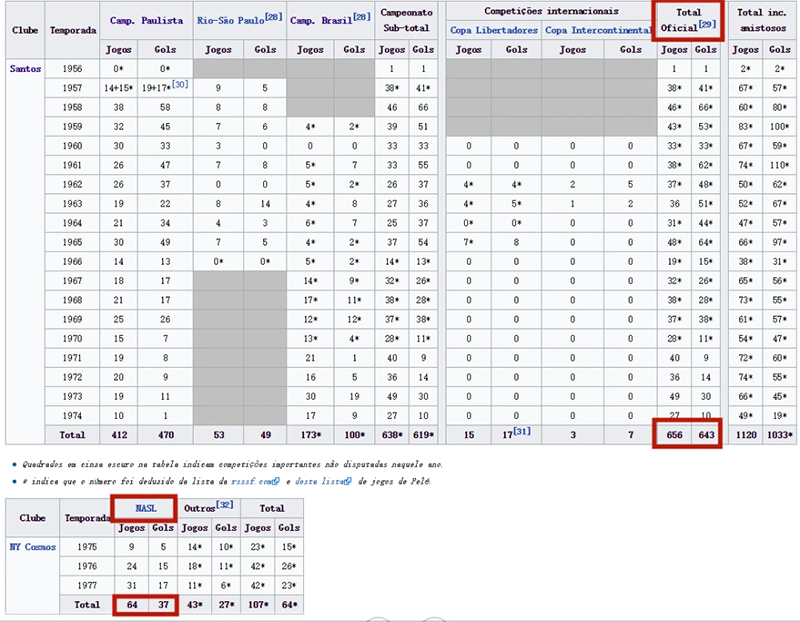Visit the Copa Libertadores link
Screen dimensions: 800x622
tap(494, 30)
